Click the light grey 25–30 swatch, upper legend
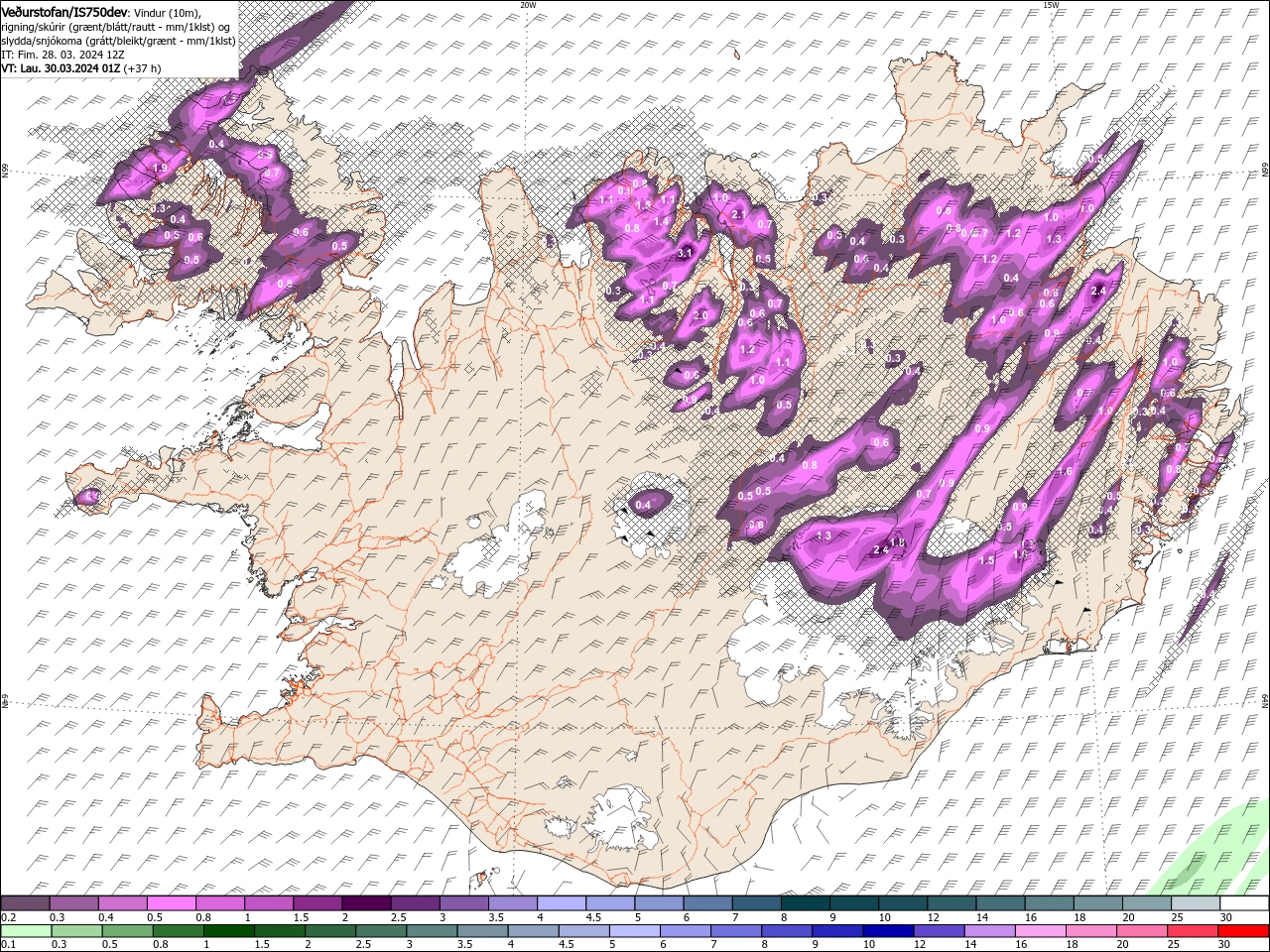The height and width of the screenshot is (952, 1270). click(x=1196, y=903)
